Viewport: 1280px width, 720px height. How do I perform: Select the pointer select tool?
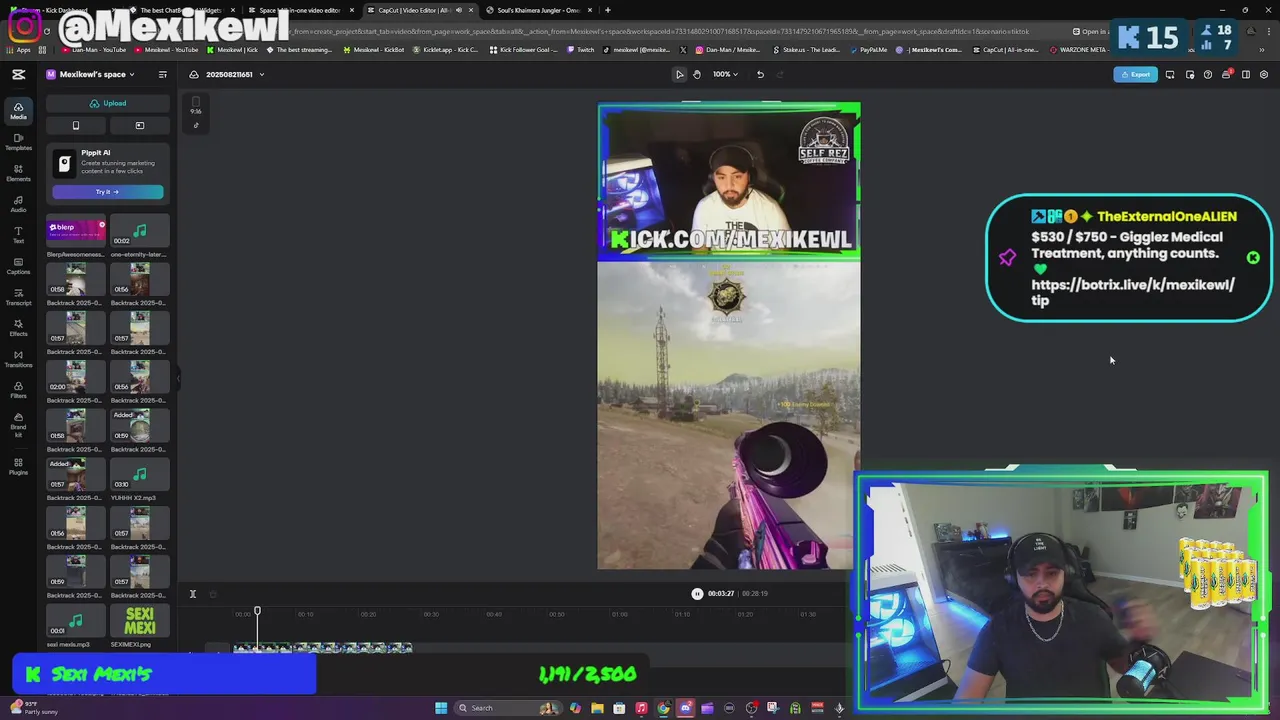[x=680, y=74]
